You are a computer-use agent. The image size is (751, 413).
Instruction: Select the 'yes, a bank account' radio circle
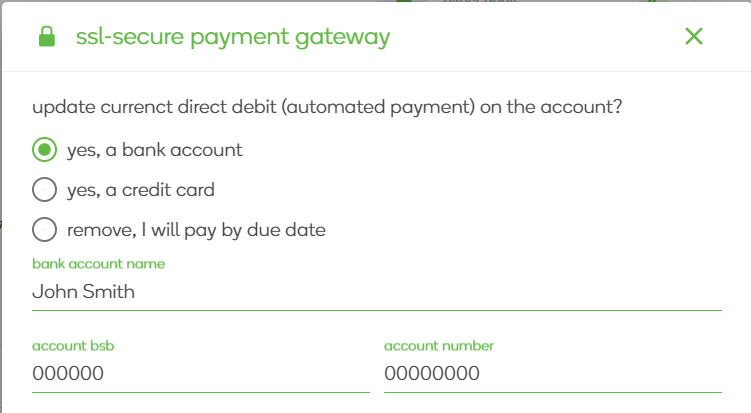point(45,150)
